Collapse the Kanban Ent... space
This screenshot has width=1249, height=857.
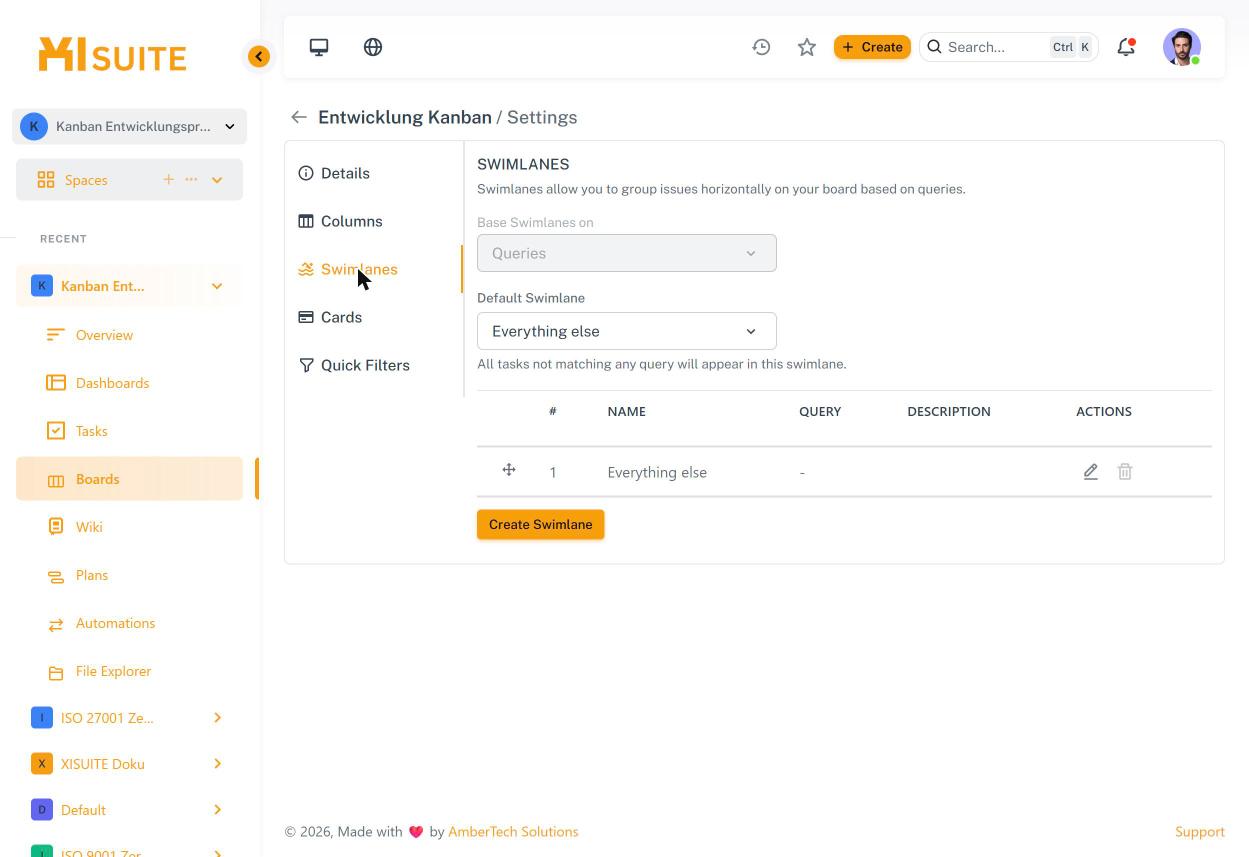pos(217,286)
